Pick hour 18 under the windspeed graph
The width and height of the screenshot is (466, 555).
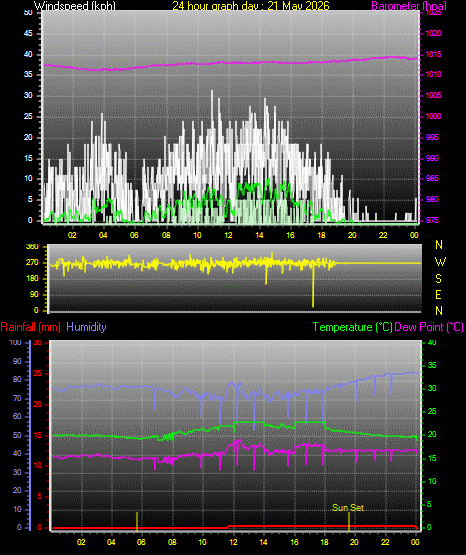point(321,235)
